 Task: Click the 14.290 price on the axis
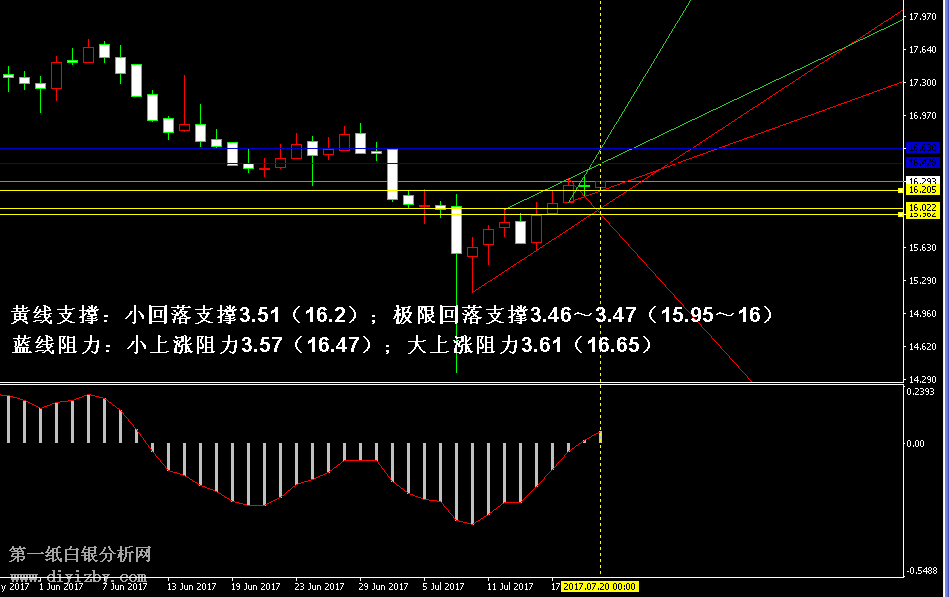click(921, 380)
